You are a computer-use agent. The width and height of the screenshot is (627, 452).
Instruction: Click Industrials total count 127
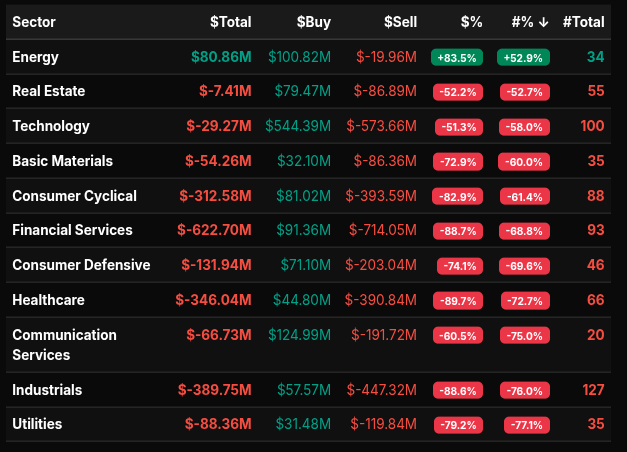point(593,390)
